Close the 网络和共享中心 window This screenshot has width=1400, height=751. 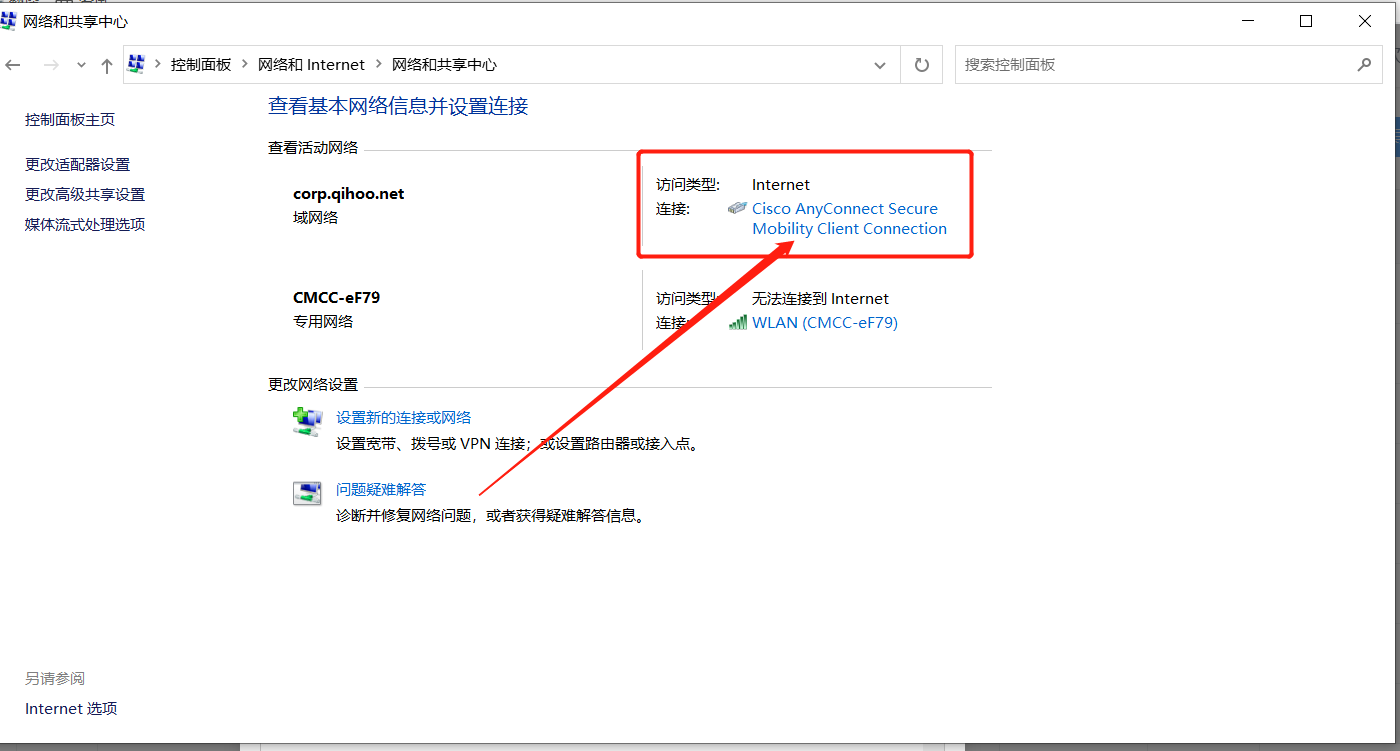pos(1365,21)
